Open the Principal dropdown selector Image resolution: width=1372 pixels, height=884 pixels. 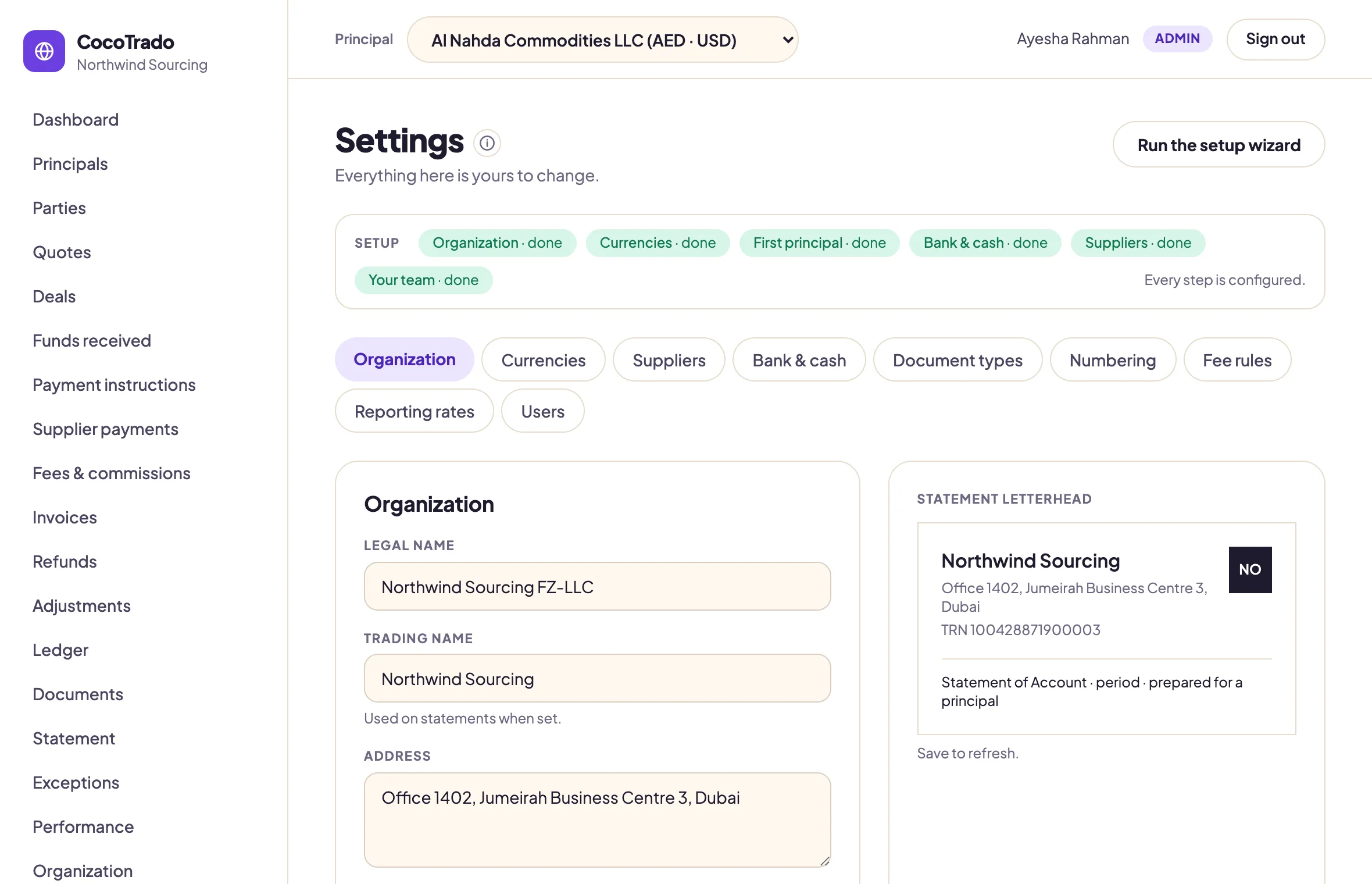tap(602, 40)
